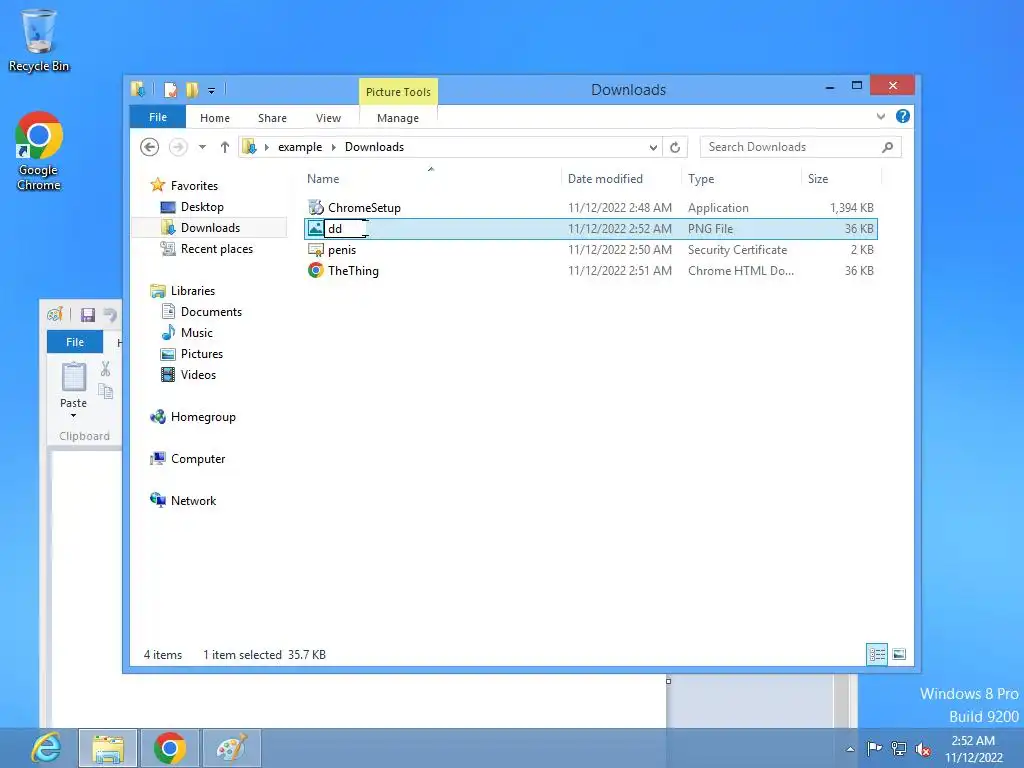This screenshot has height=768, width=1024.
Task: Switch to the Share ribbon tab
Action: 272,118
